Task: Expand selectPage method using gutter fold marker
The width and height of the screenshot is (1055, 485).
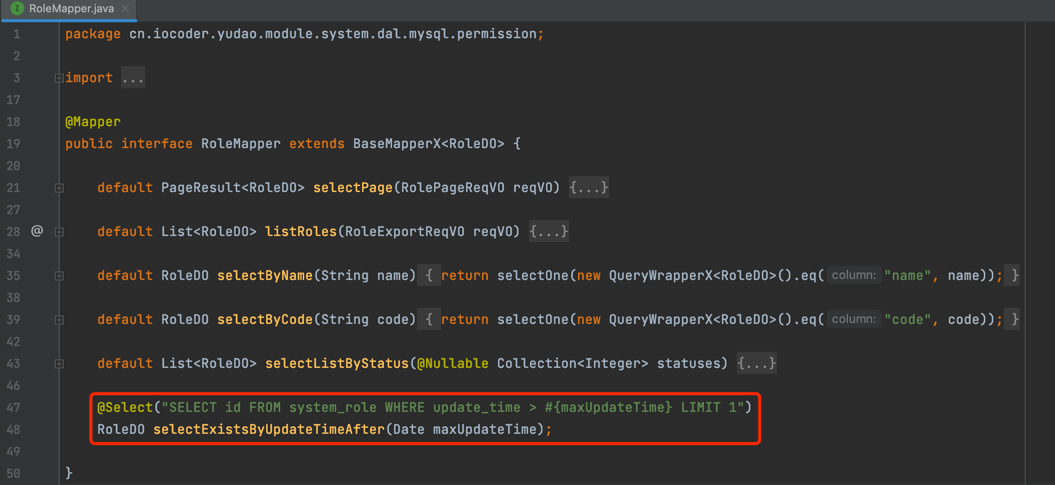Action: coord(59,188)
